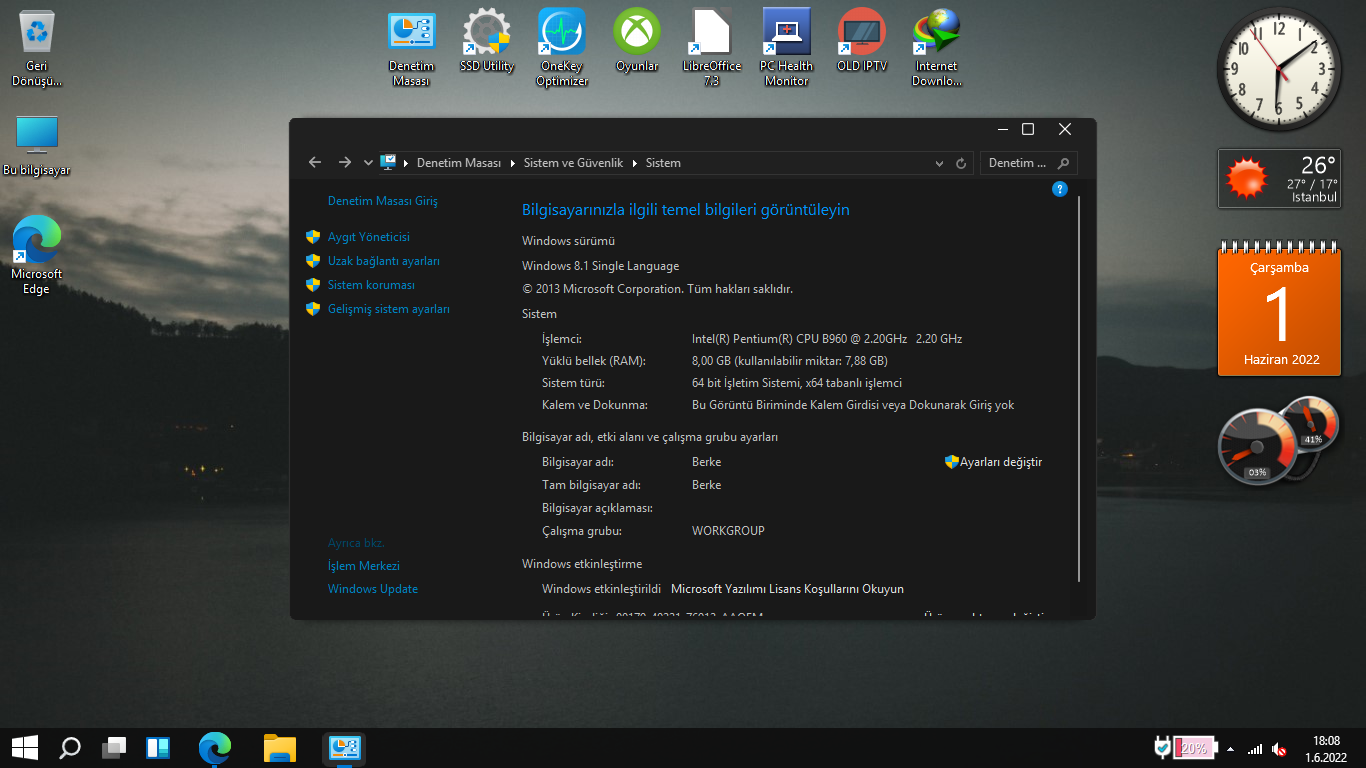Open recent locations dropdown arrow
This screenshot has height=768, width=1366.
coord(368,163)
